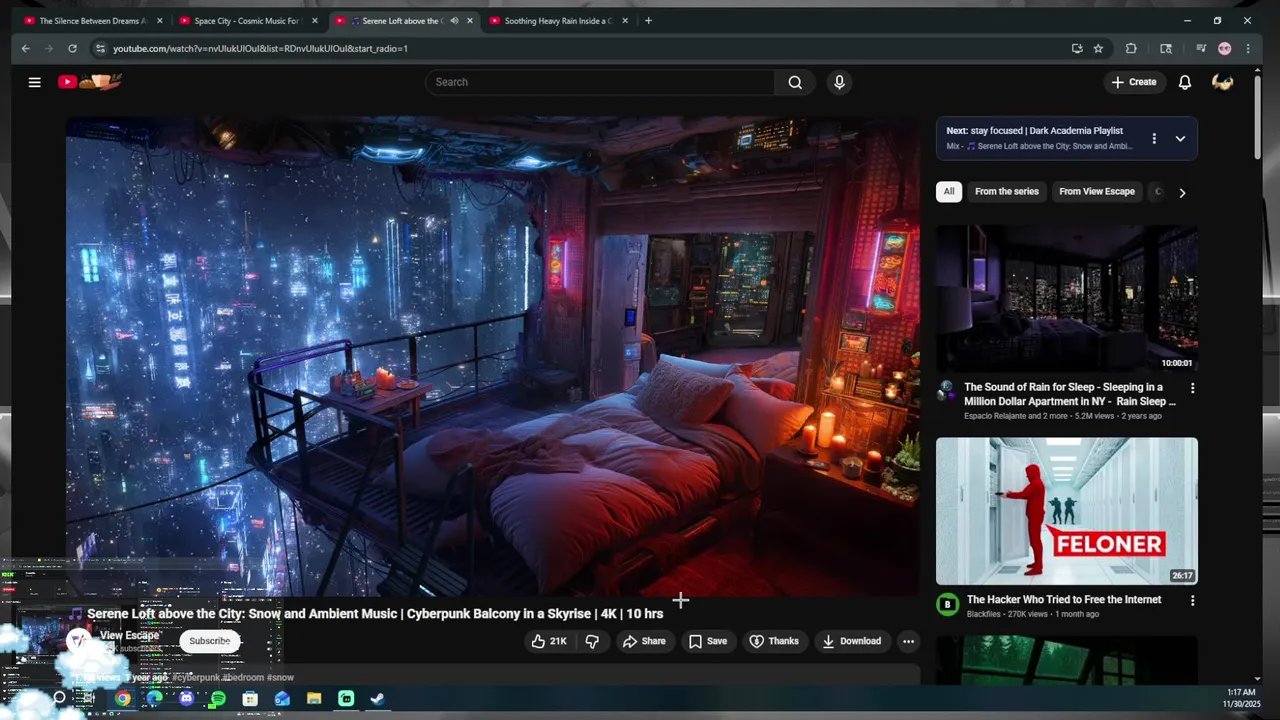Install app icon in the address bar
The image size is (1280, 720).
pos(1077,48)
